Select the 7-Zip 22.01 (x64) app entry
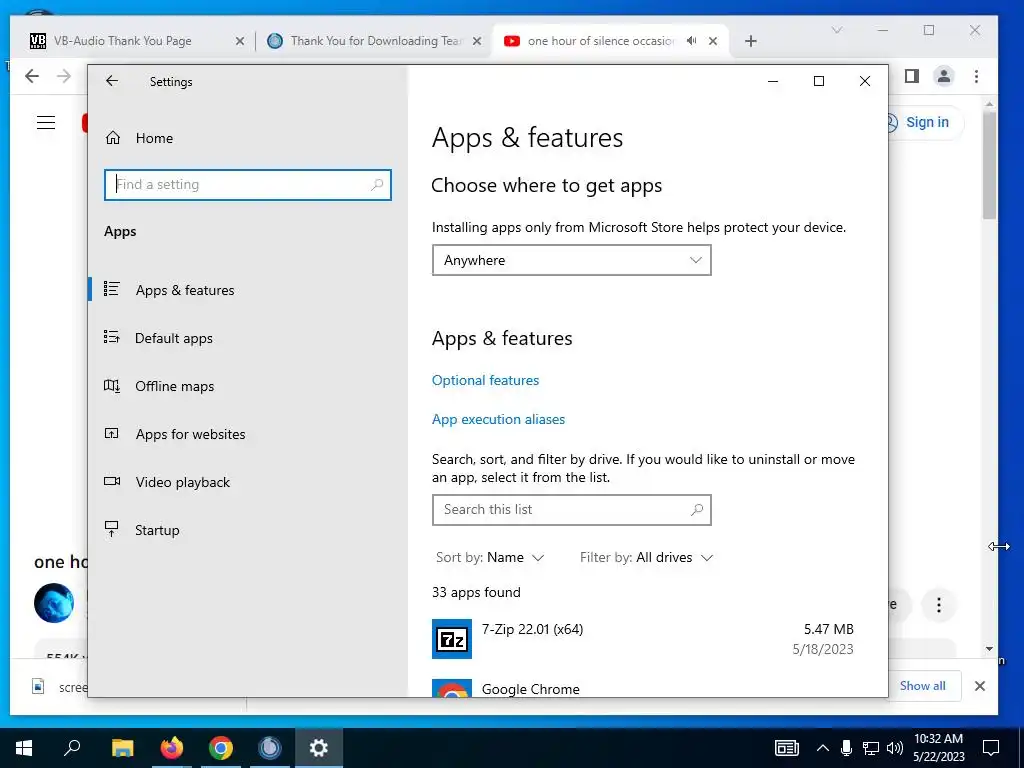Viewport: 1024px width, 768px height. click(x=643, y=639)
